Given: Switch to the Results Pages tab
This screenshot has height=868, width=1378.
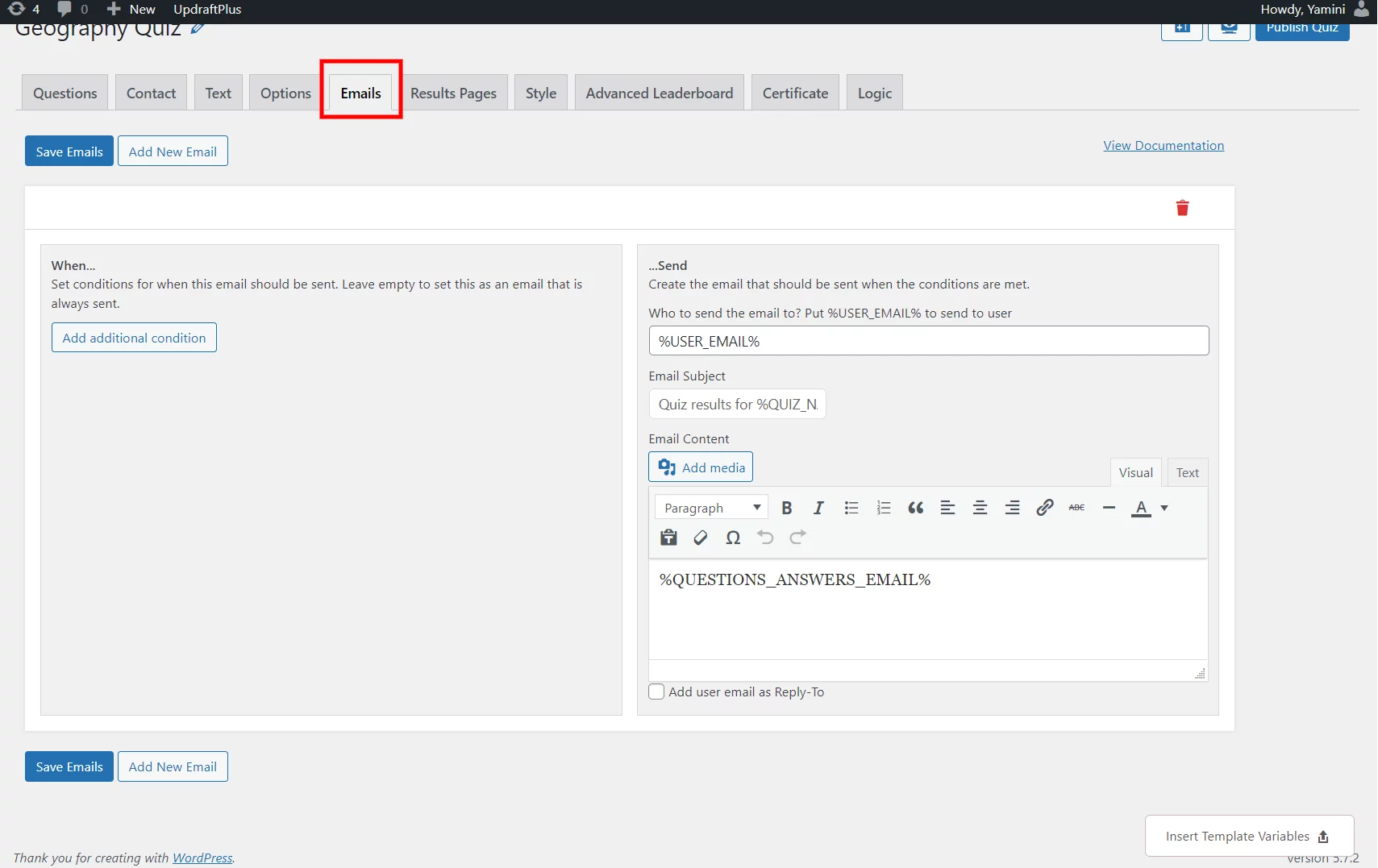Looking at the screenshot, I should coord(454,93).
